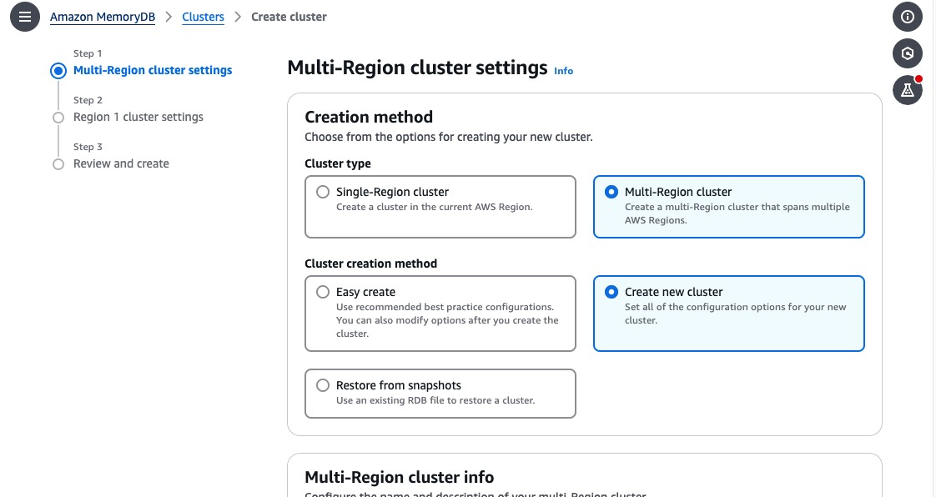Go to Review and create step

[121, 164]
